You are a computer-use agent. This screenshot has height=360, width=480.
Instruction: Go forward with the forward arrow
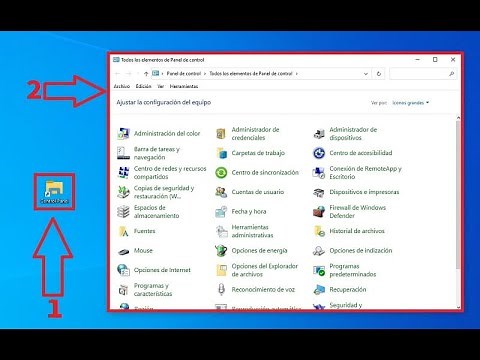[129, 74]
